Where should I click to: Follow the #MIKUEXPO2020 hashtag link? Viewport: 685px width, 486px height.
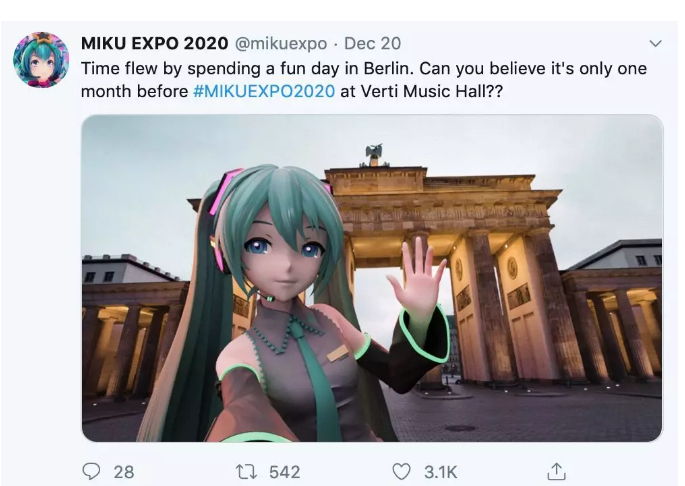tap(264, 91)
